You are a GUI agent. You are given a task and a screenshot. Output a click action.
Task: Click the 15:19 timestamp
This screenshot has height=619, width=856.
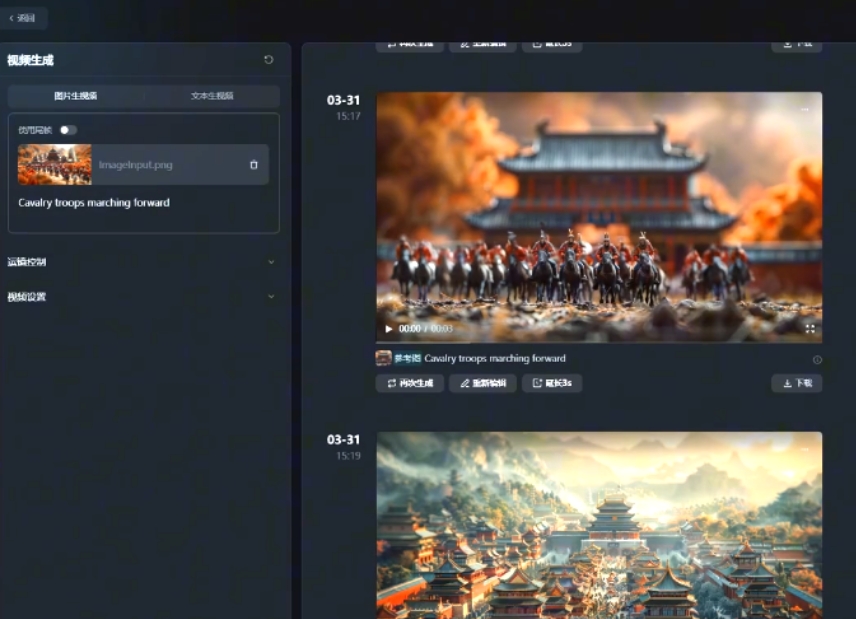348,456
